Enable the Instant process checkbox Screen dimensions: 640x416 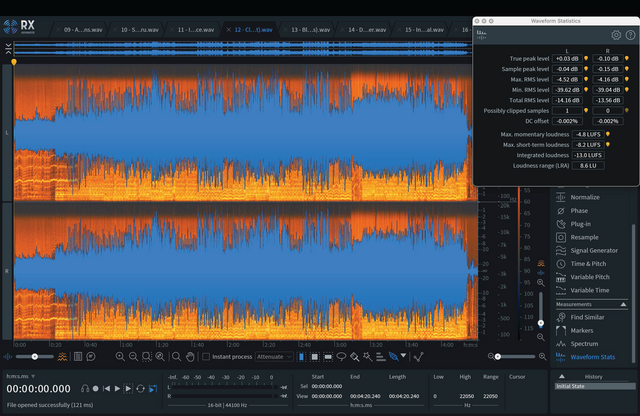click(x=206, y=356)
